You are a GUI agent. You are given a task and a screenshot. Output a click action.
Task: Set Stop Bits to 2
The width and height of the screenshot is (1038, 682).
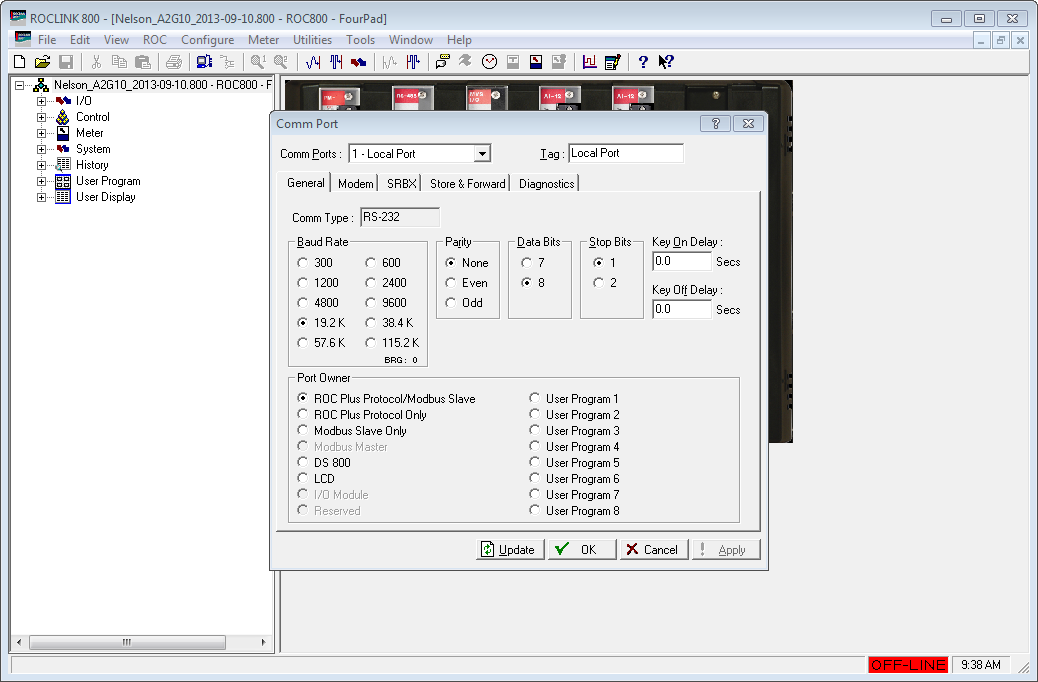click(598, 283)
